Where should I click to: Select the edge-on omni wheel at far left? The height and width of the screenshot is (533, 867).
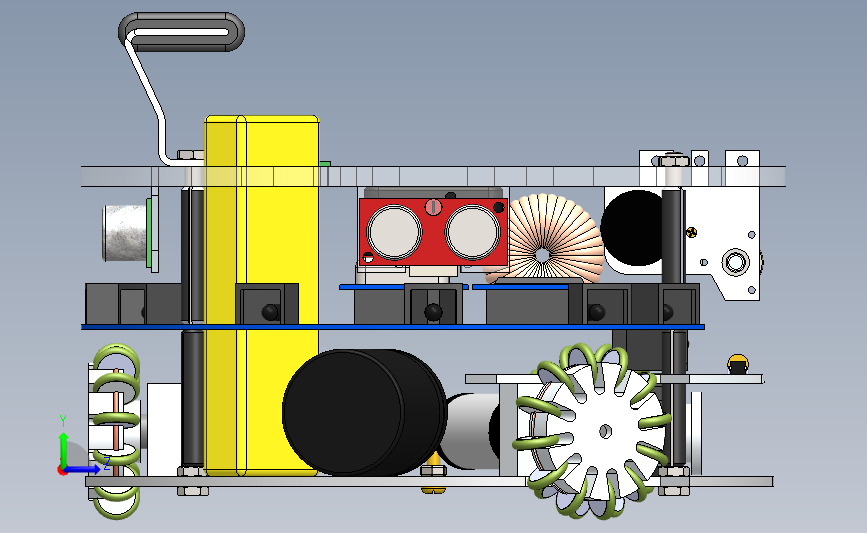coord(116,431)
